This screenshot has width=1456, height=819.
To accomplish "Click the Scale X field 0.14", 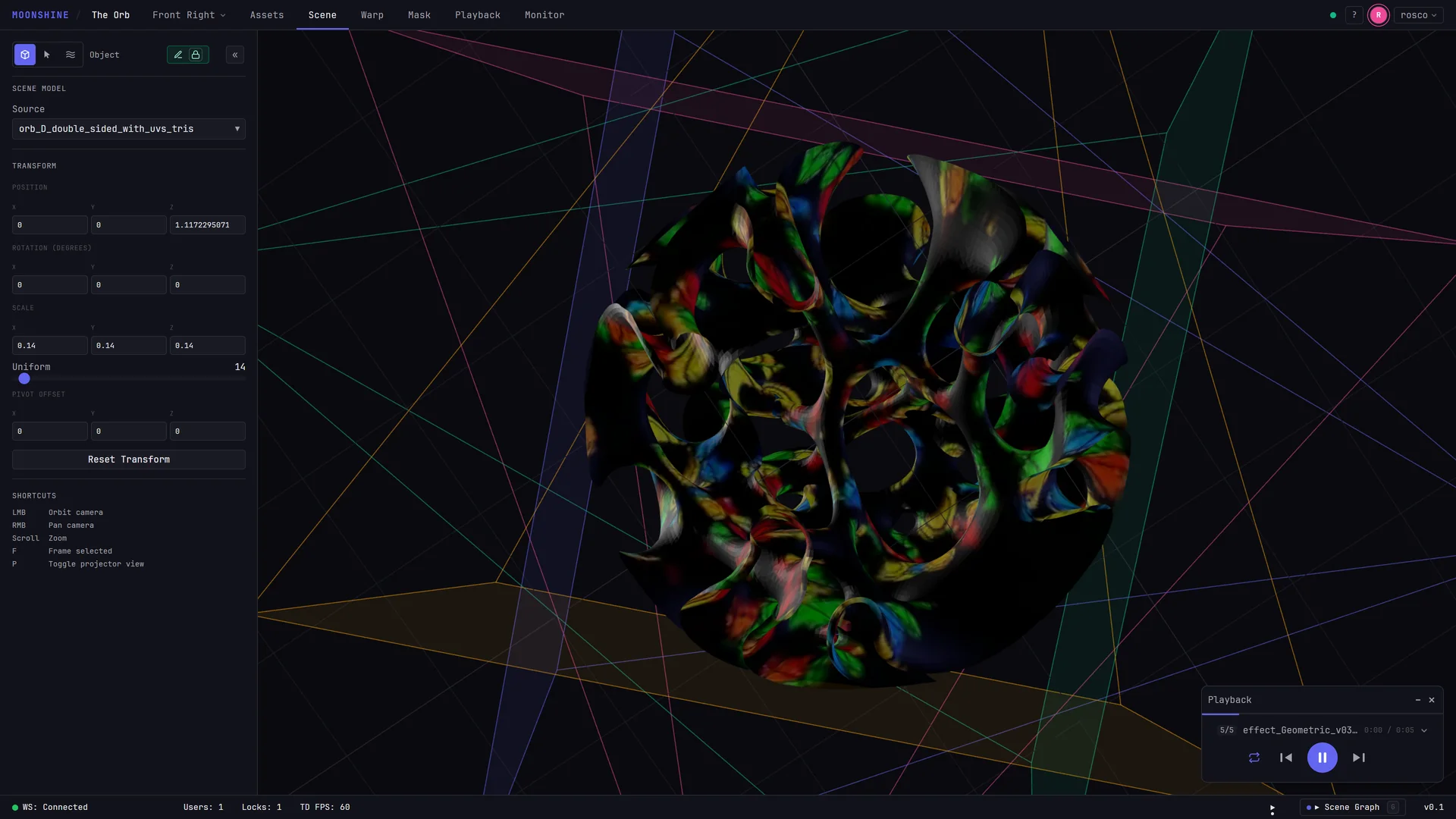I will pos(50,346).
